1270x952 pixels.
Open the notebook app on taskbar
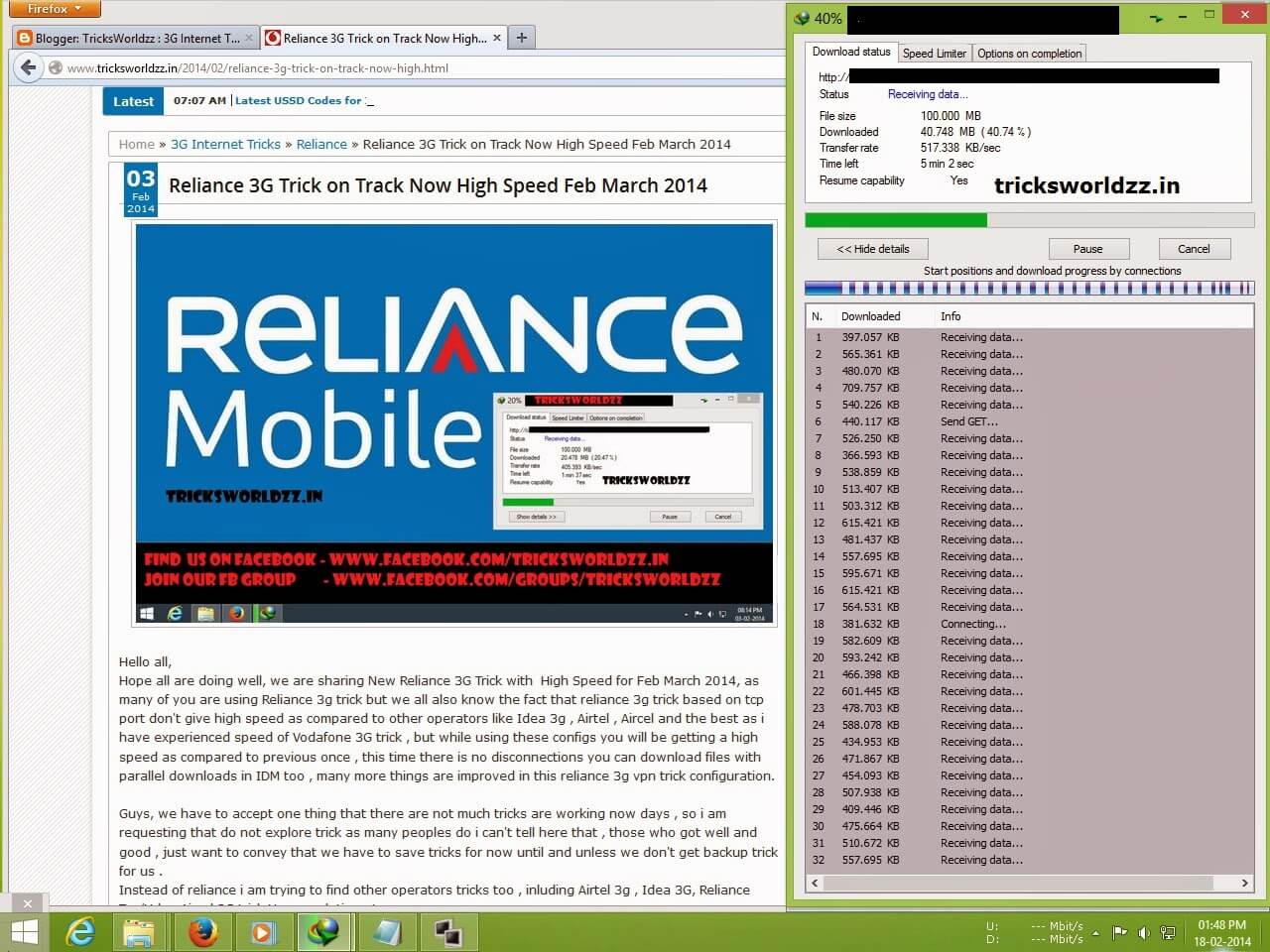coord(387,932)
